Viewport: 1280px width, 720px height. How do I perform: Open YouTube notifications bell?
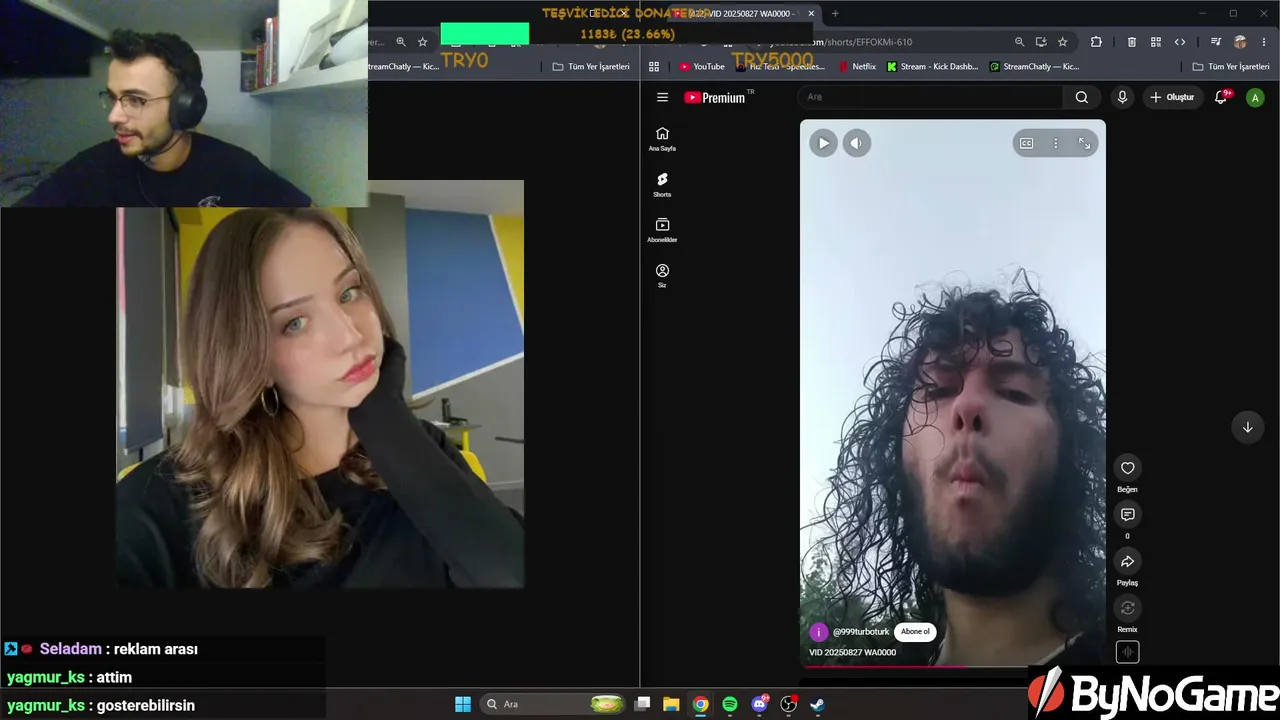(x=1221, y=97)
